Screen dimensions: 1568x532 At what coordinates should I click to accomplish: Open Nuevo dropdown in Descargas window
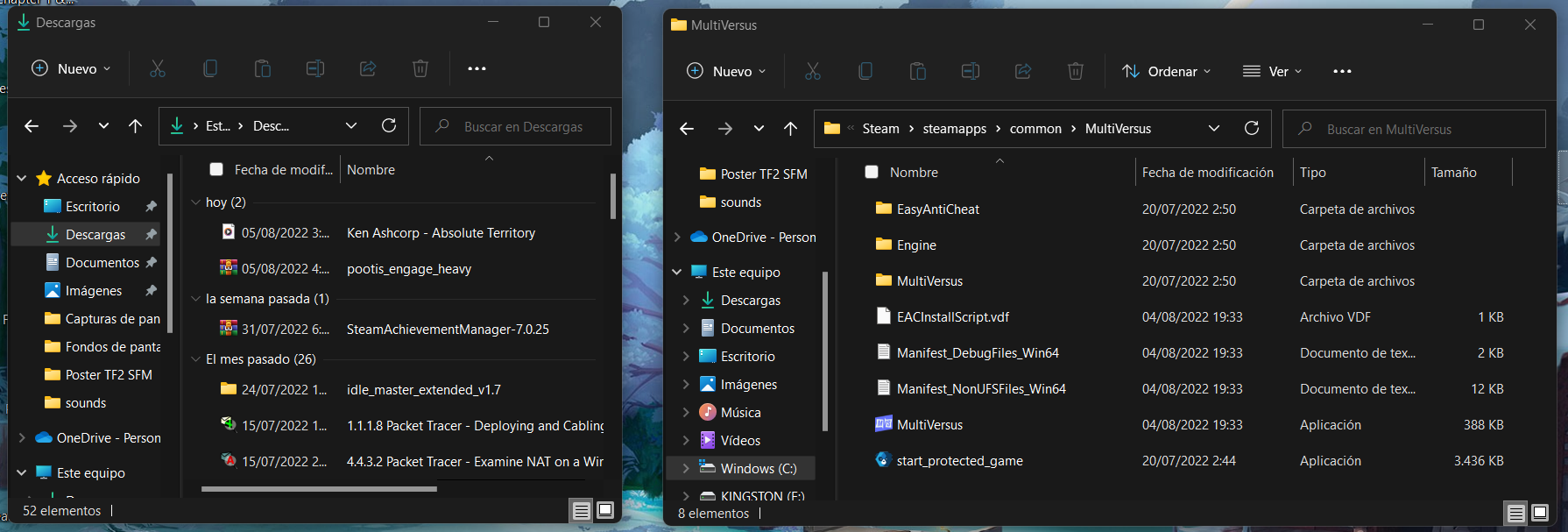(72, 68)
